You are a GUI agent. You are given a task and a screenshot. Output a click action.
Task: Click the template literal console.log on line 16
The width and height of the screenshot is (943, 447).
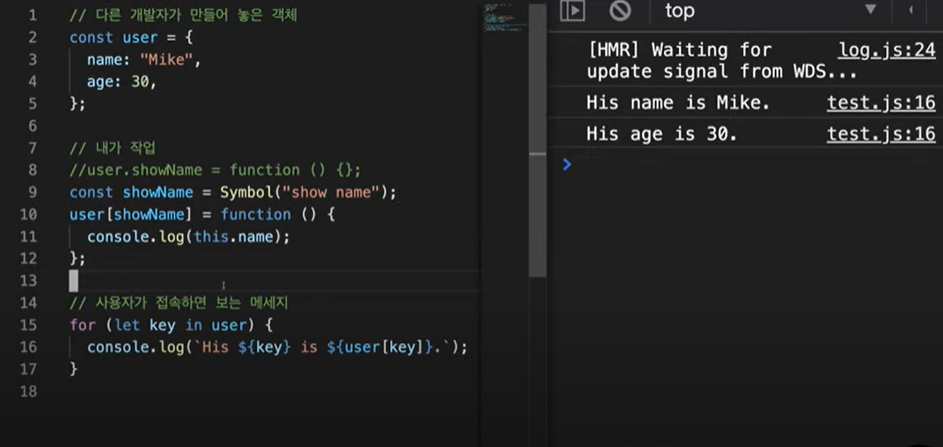277,348
